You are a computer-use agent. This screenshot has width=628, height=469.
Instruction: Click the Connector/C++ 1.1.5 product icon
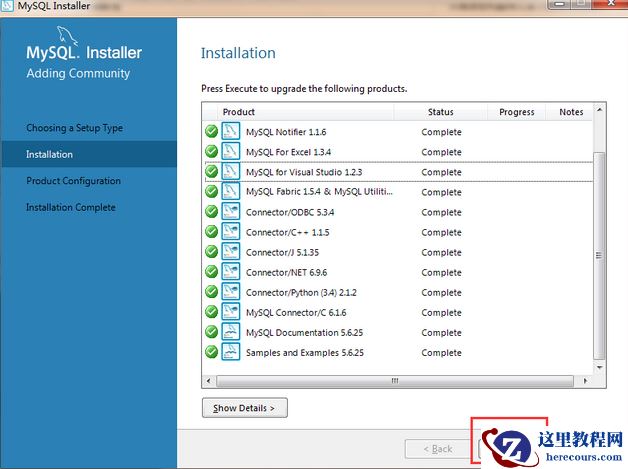(231, 231)
